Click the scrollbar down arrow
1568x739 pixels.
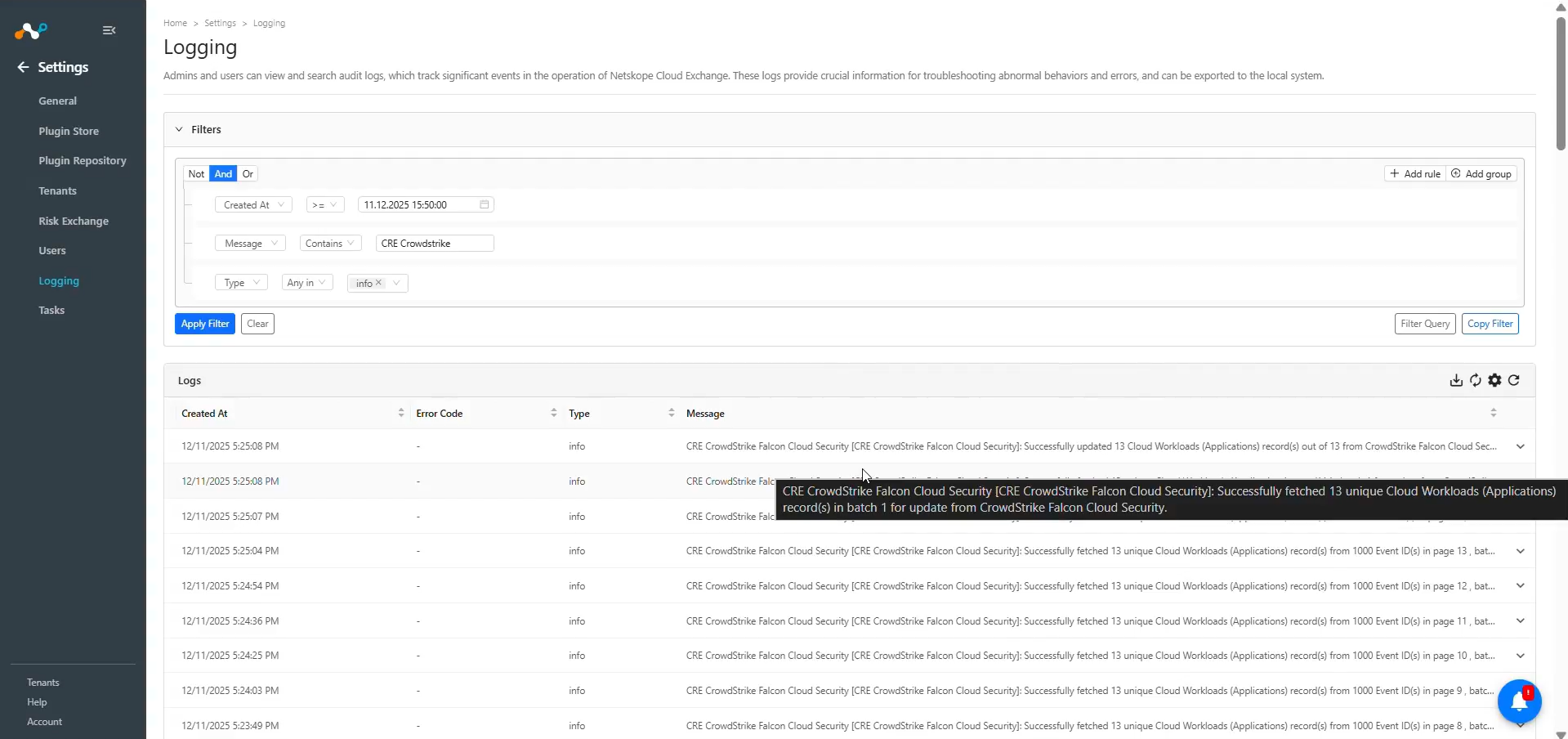[1561, 734]
